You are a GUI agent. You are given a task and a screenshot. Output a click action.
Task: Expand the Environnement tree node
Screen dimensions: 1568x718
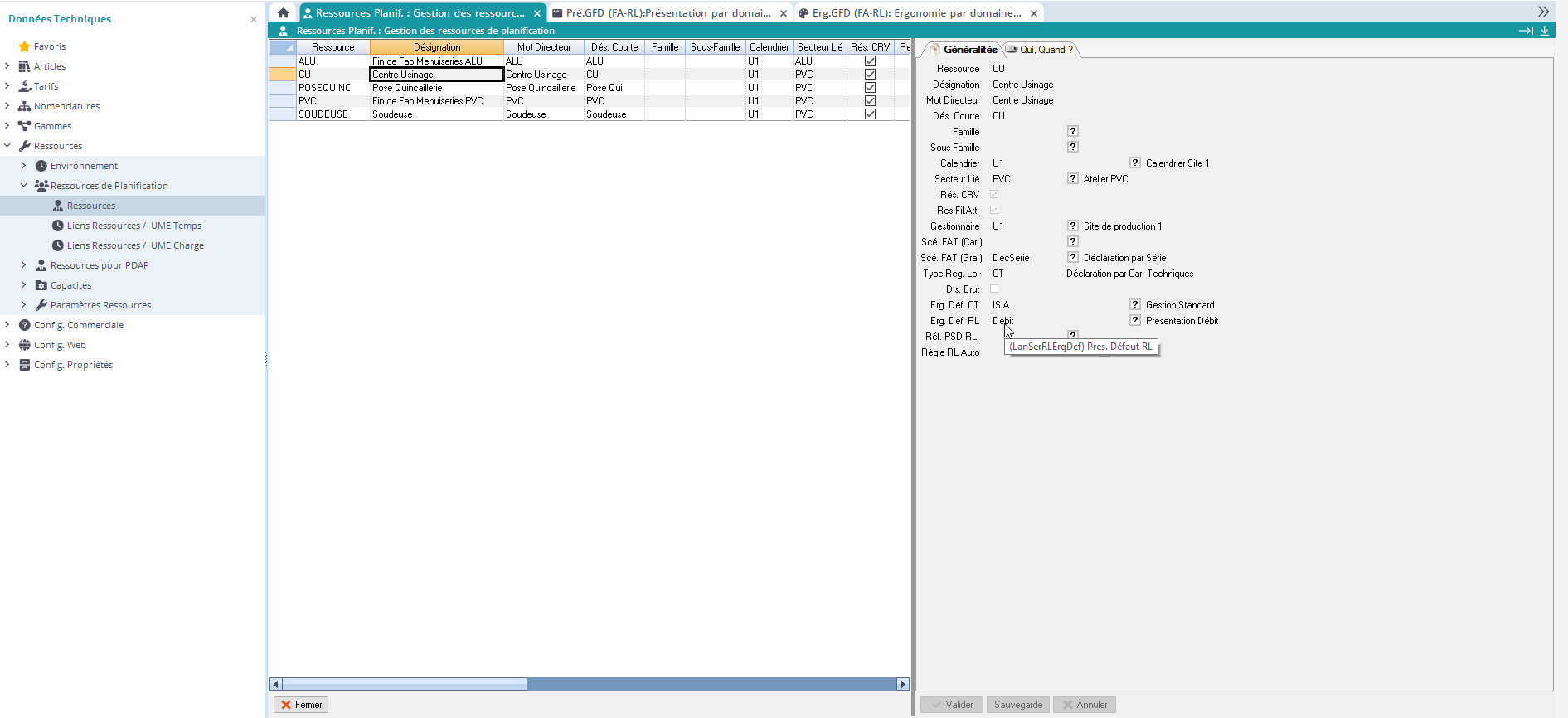[23, 166]
